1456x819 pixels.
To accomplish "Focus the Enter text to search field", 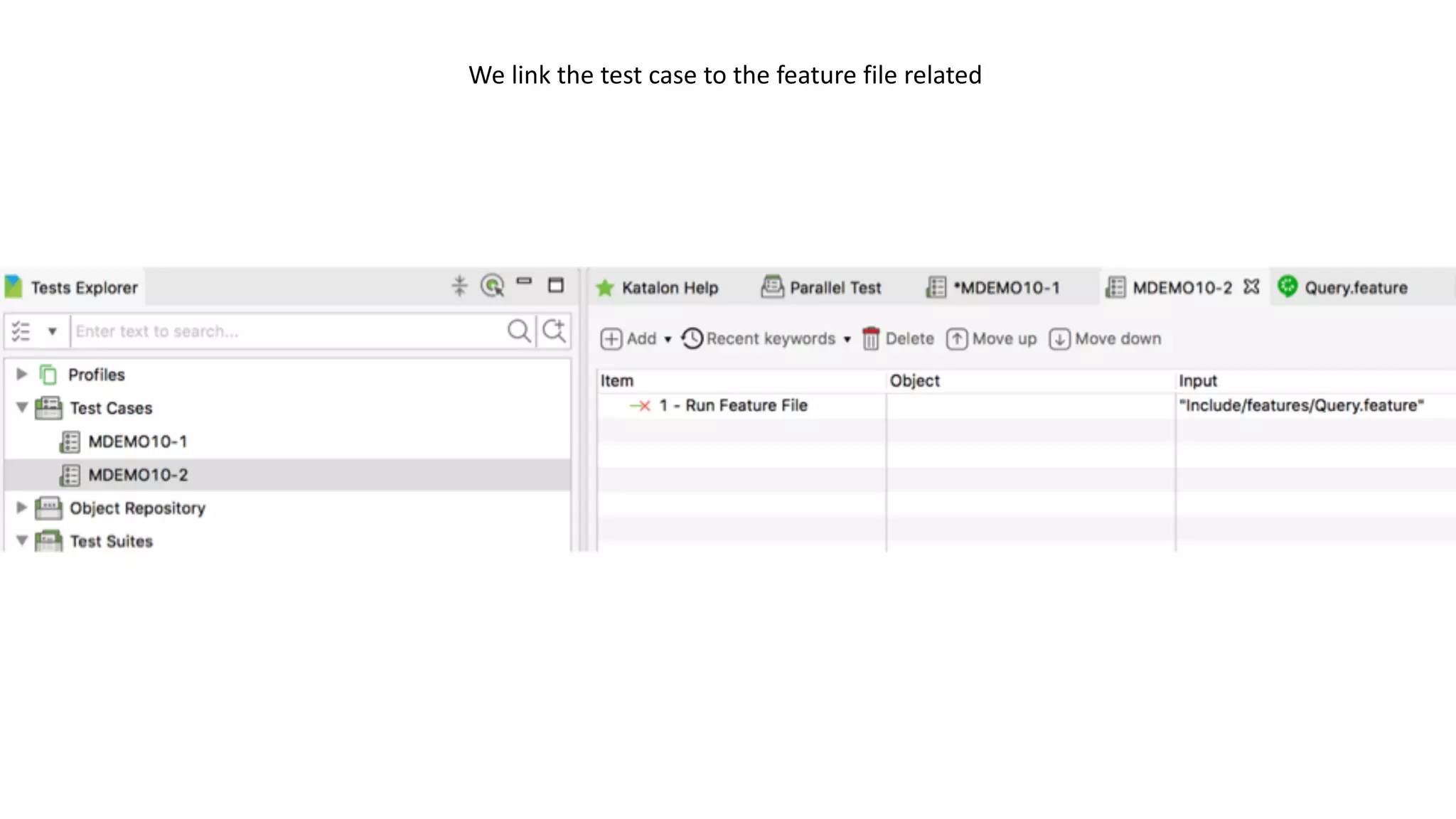I will [x=288, y=331].
